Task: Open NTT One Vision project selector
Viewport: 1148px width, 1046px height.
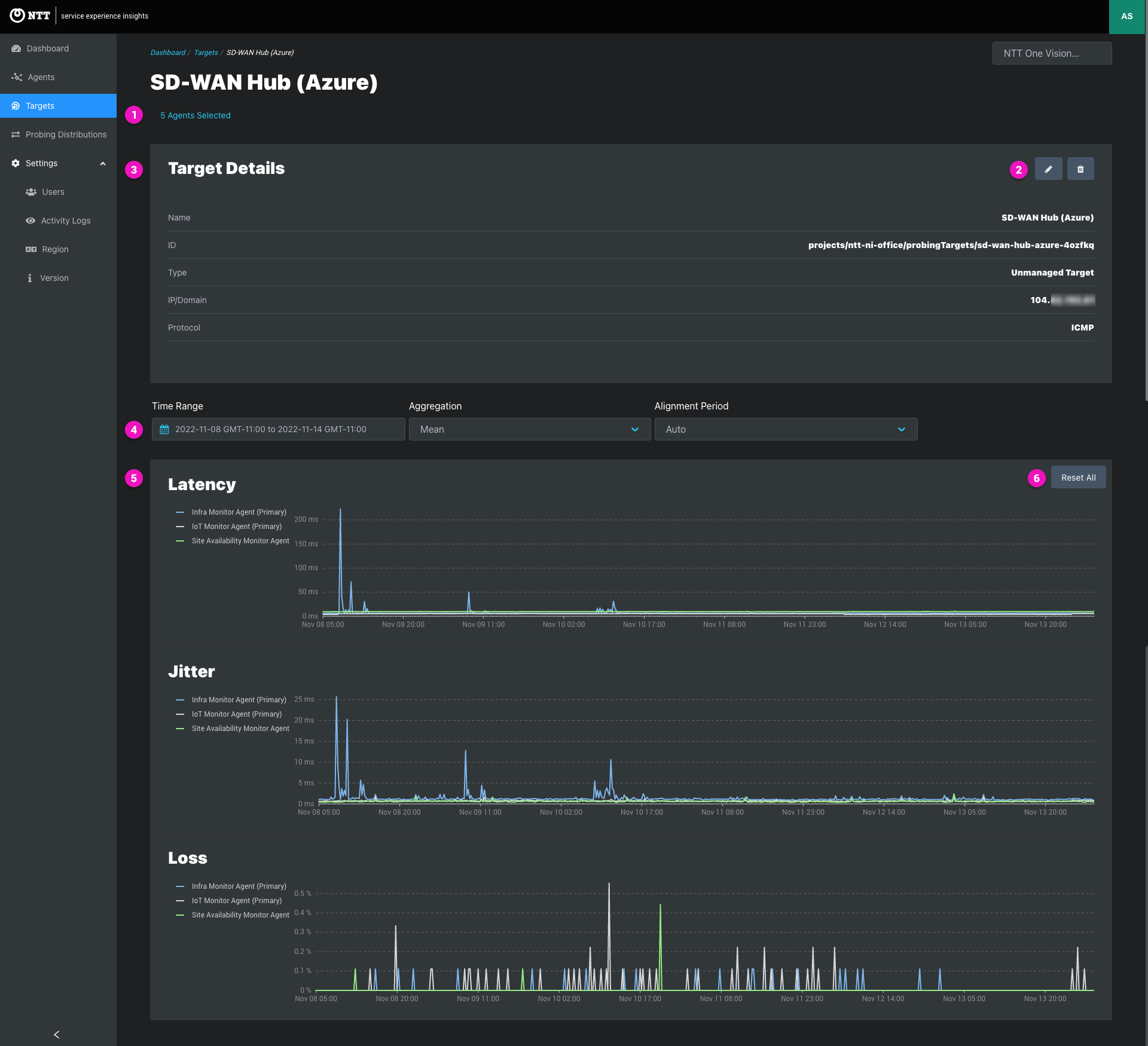Action: [x=1052, y=53]
